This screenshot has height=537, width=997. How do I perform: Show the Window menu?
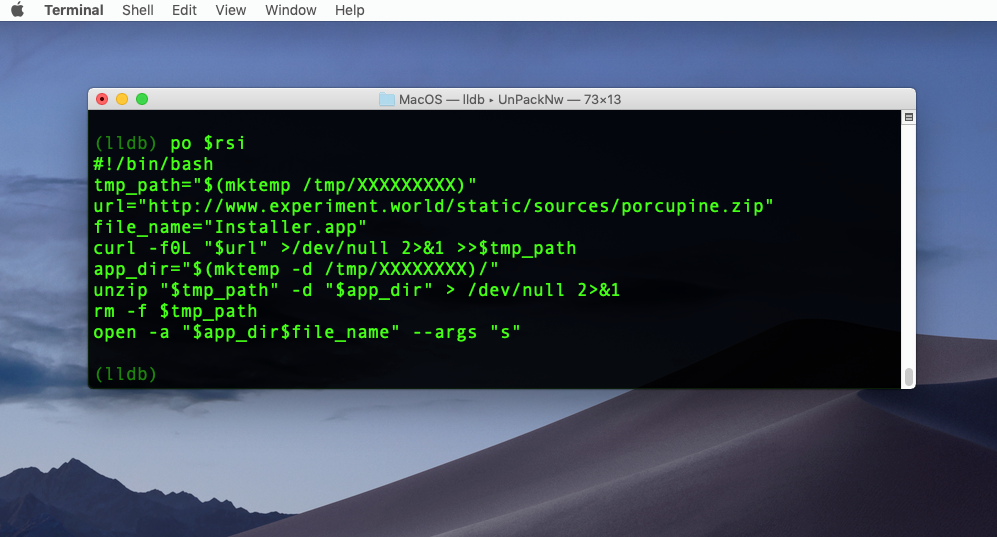(x=291, y=10)
